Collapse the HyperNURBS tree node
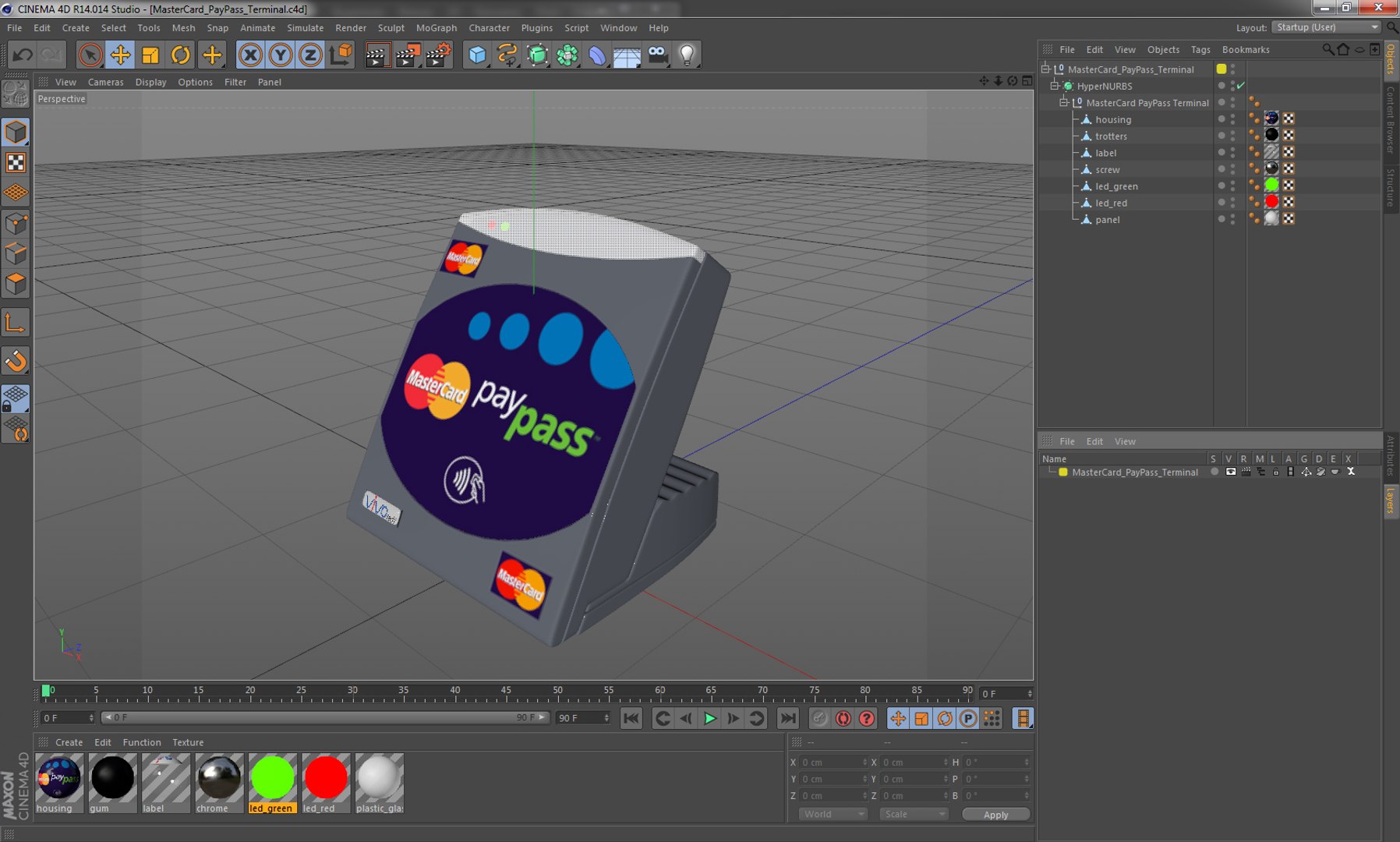This screenshot has width=1400, height=842. [x=1055, y=86]
